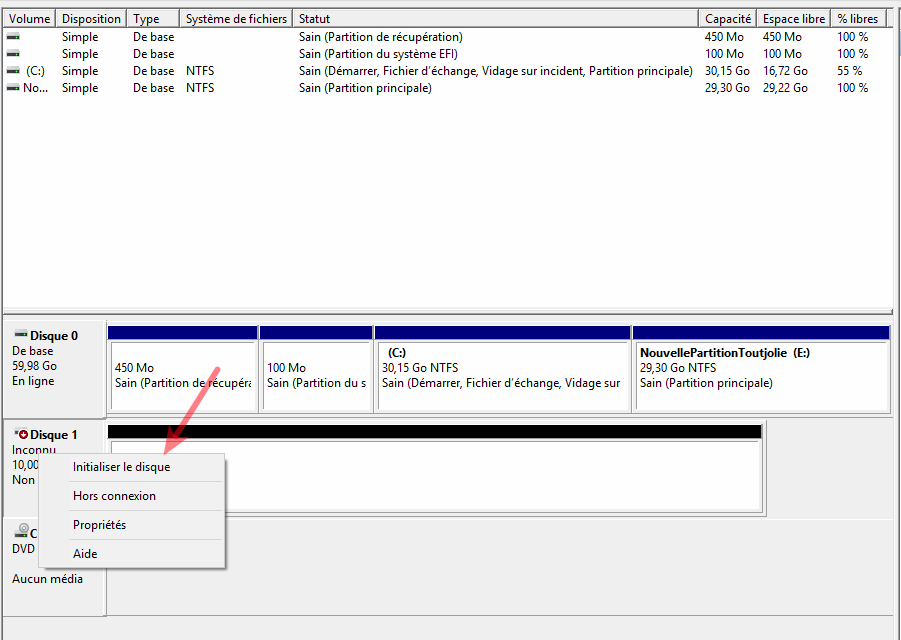Sort by the Volume column header
Viewport: 901px width, 640px height.
point(29,18)
